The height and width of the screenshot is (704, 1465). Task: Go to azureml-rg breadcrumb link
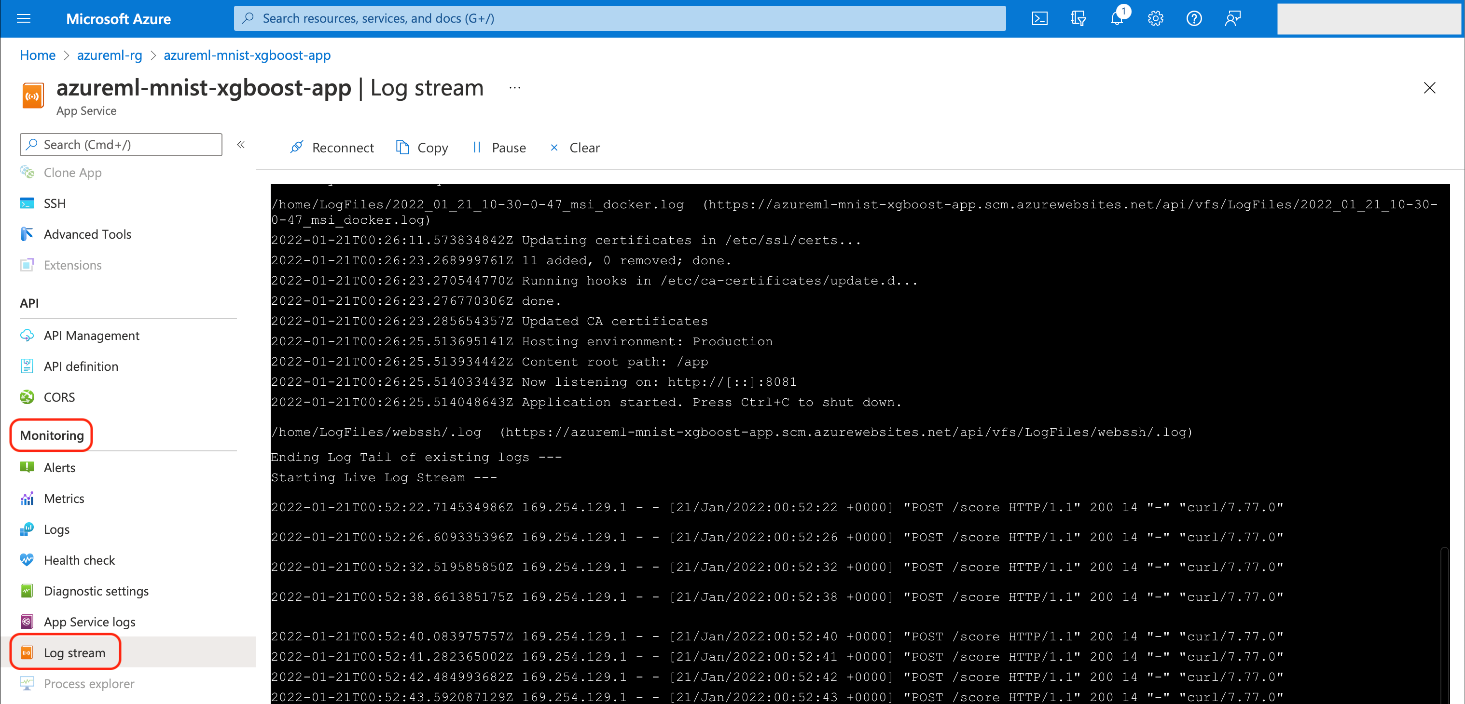pyautogui.click(x=110, y=55)
